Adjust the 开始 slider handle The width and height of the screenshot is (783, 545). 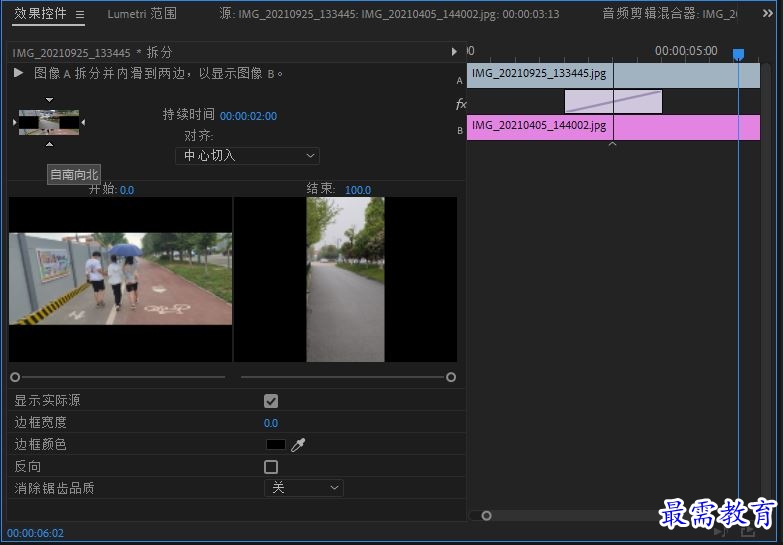coord(15,377)
